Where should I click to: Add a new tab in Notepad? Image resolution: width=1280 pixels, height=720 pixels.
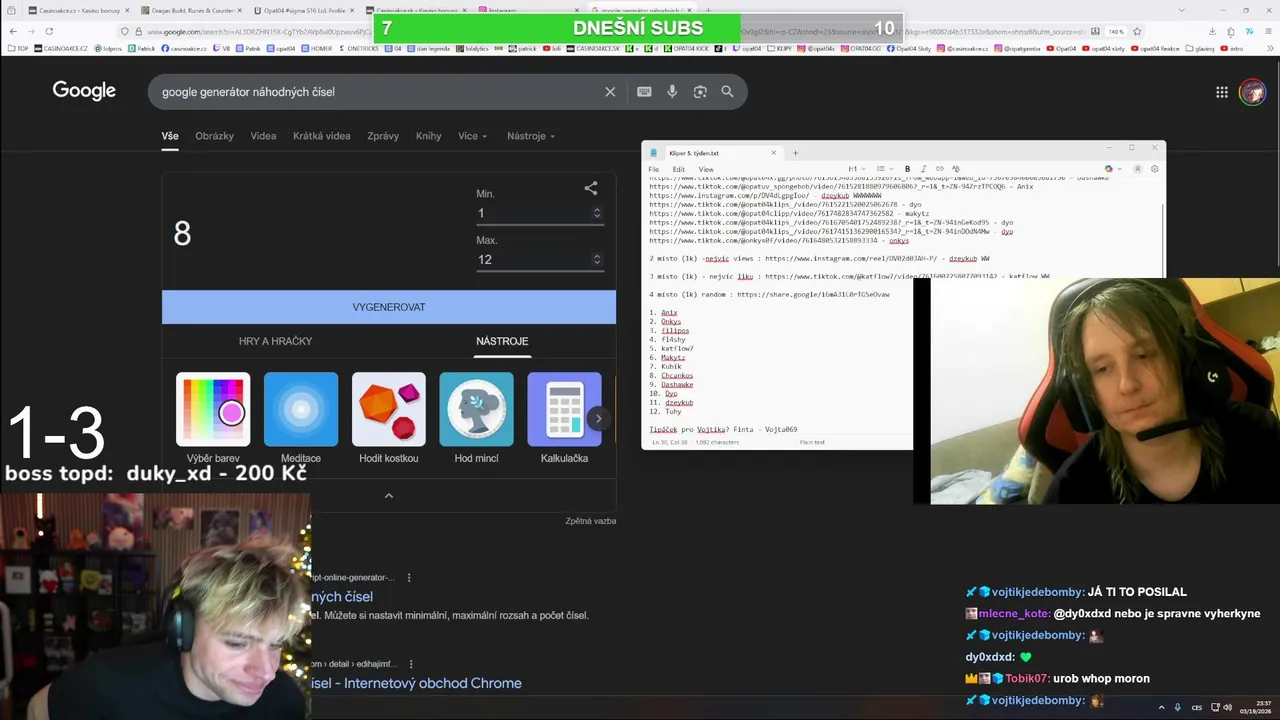point(795,153)
